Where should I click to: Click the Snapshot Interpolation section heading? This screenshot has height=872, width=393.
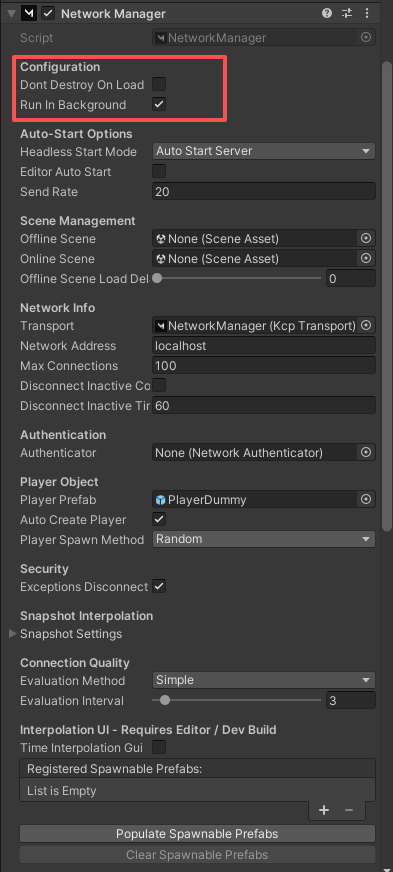click(x=86, y=616)
